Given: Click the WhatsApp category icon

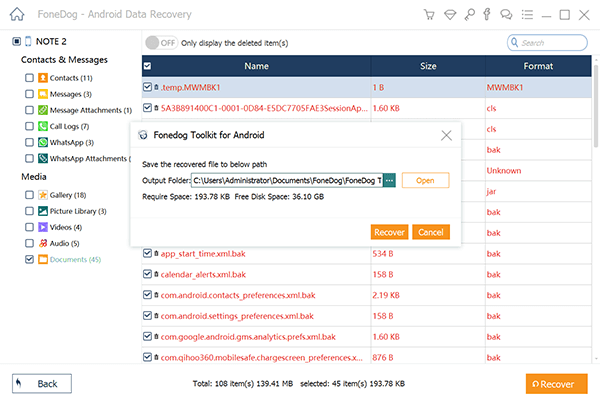Looking at the screenshot, I should pyautogui.click(x=43, y=142).
